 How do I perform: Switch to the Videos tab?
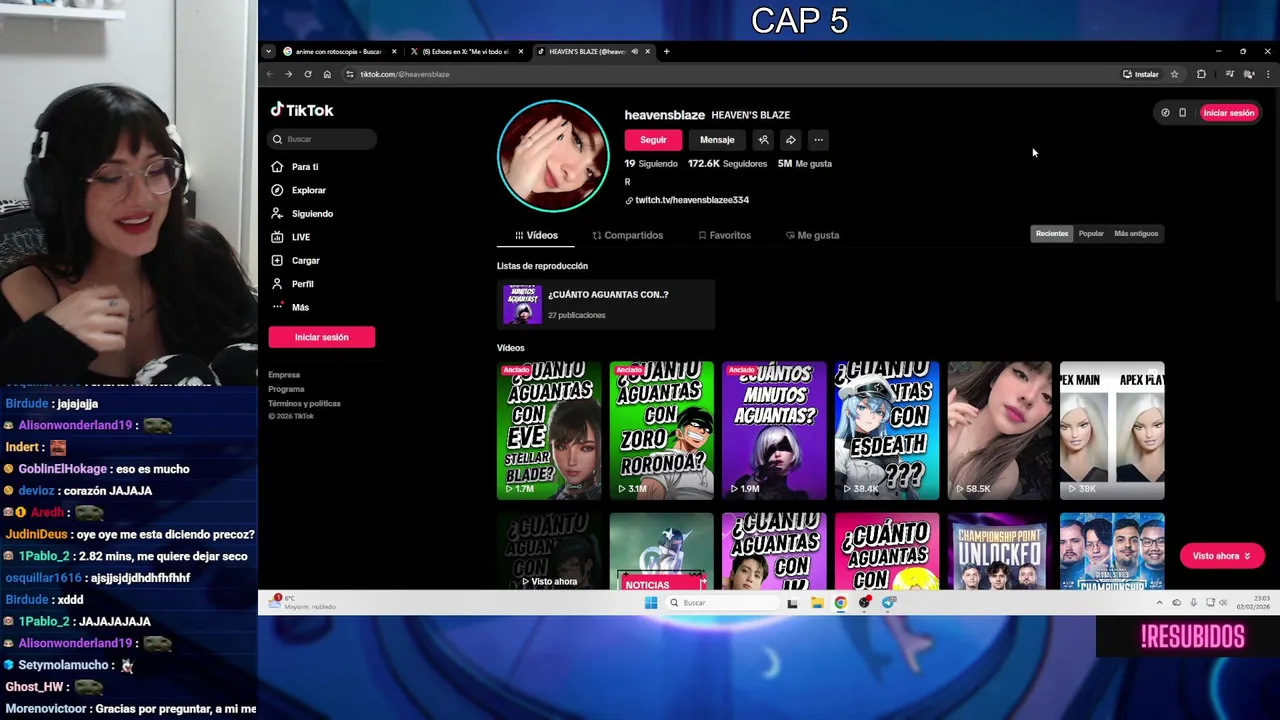coord(537,235)
